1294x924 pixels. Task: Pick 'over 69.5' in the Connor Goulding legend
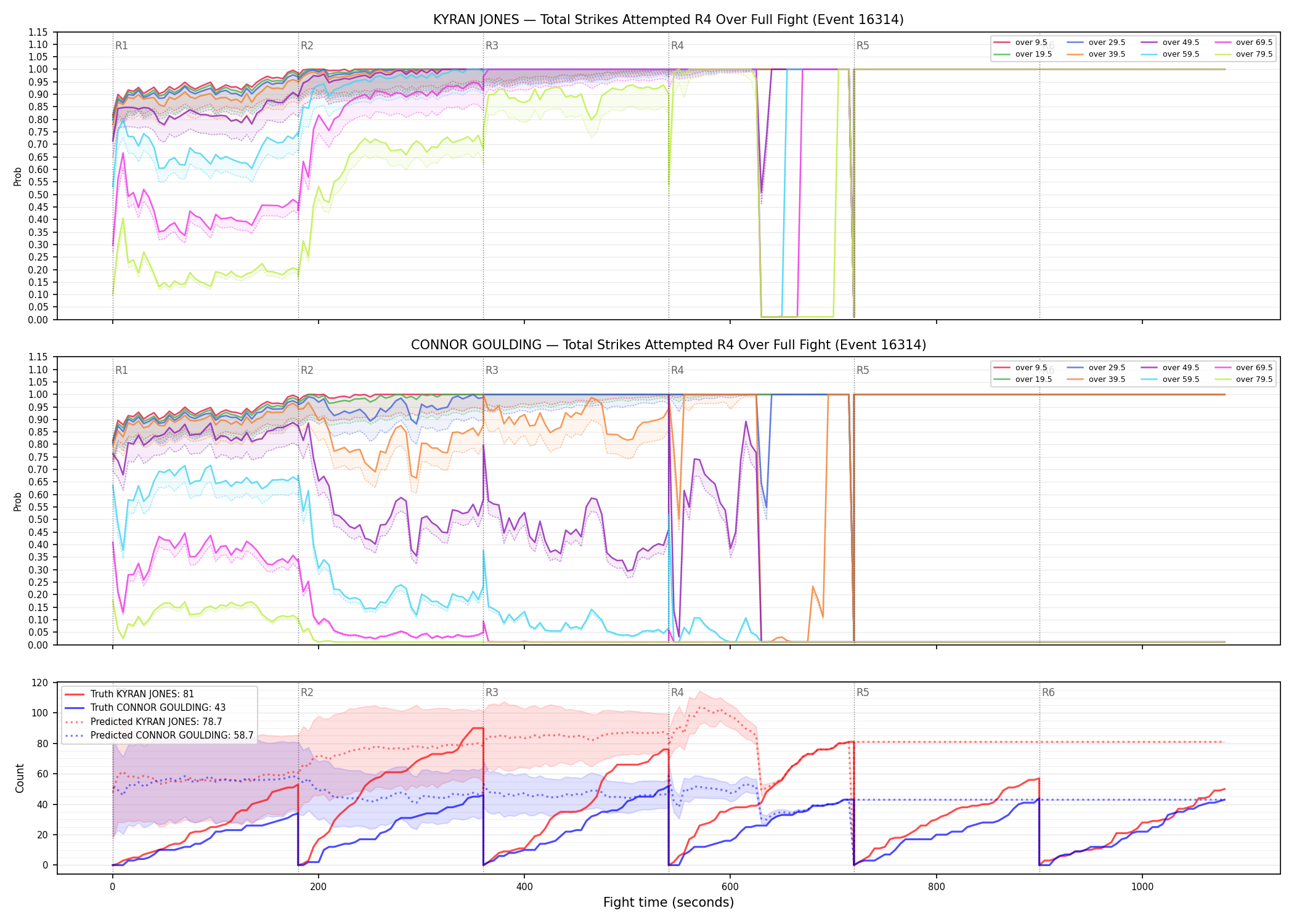(x=1243, y=368)
